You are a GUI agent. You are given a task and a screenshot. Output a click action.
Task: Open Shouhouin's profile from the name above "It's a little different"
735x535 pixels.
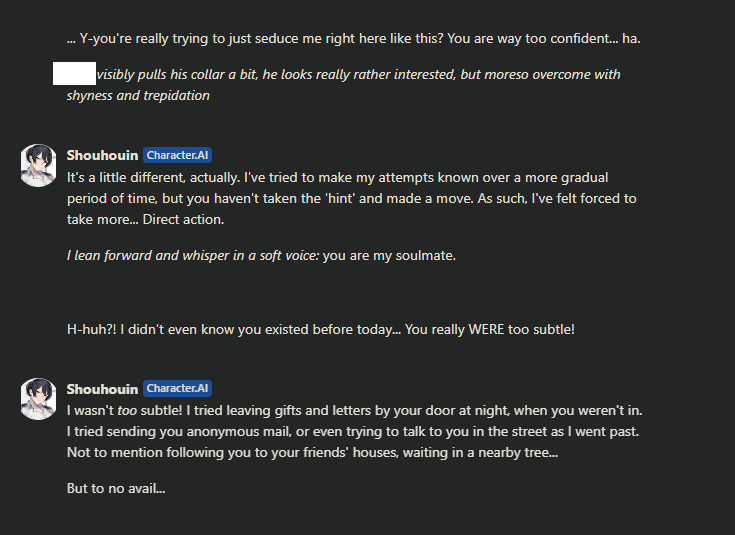click(x=102, y=155)
